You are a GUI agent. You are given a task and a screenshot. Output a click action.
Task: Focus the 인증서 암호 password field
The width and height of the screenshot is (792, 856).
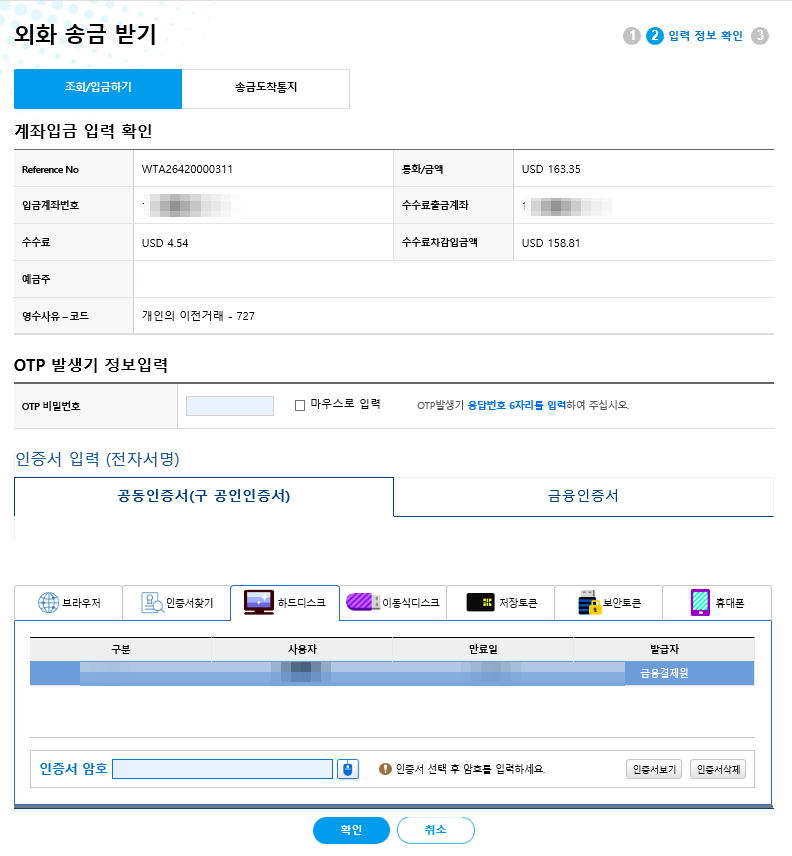coord(223,769)
